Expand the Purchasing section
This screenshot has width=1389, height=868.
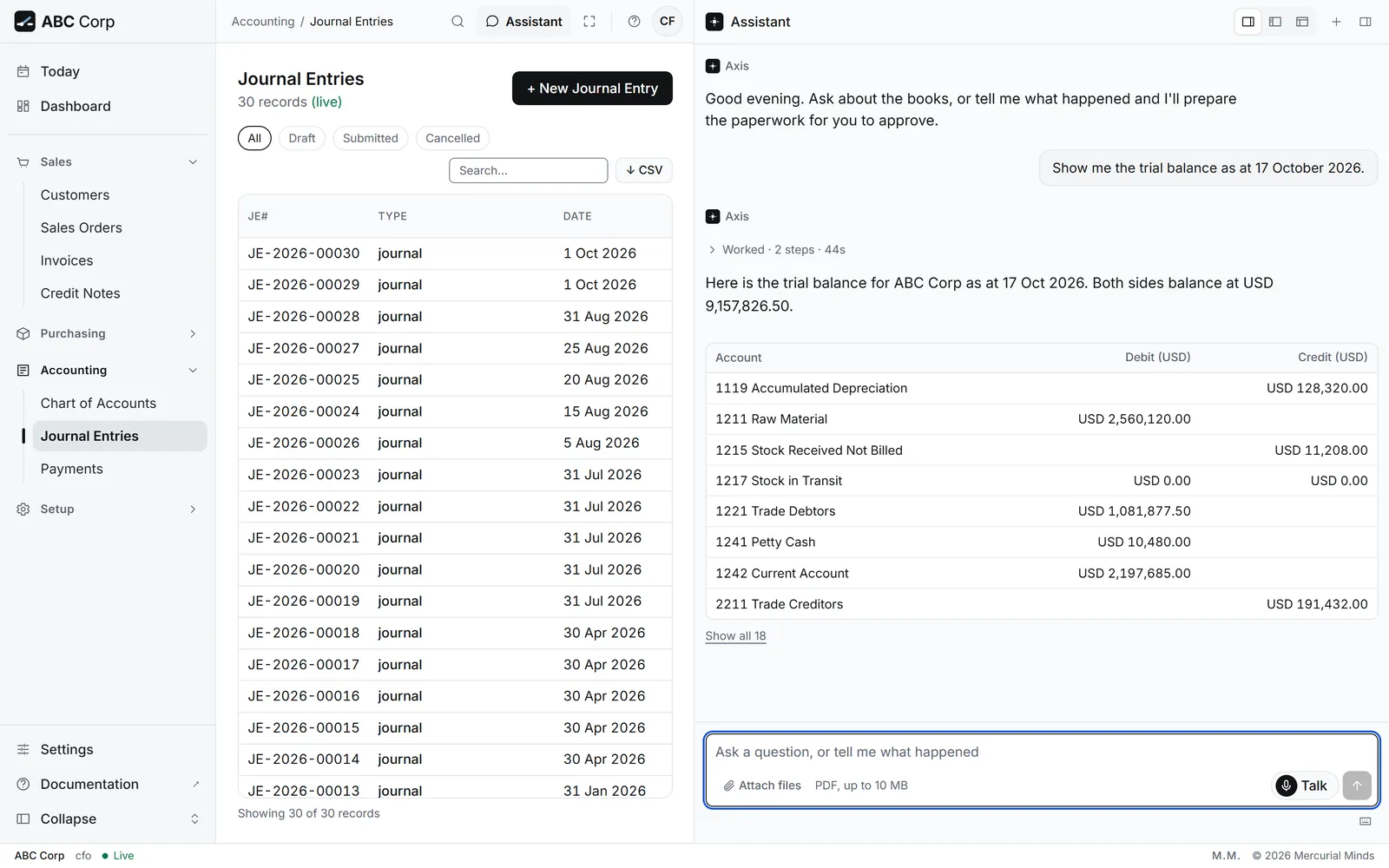pyautogui.click(x=108, y=333)
